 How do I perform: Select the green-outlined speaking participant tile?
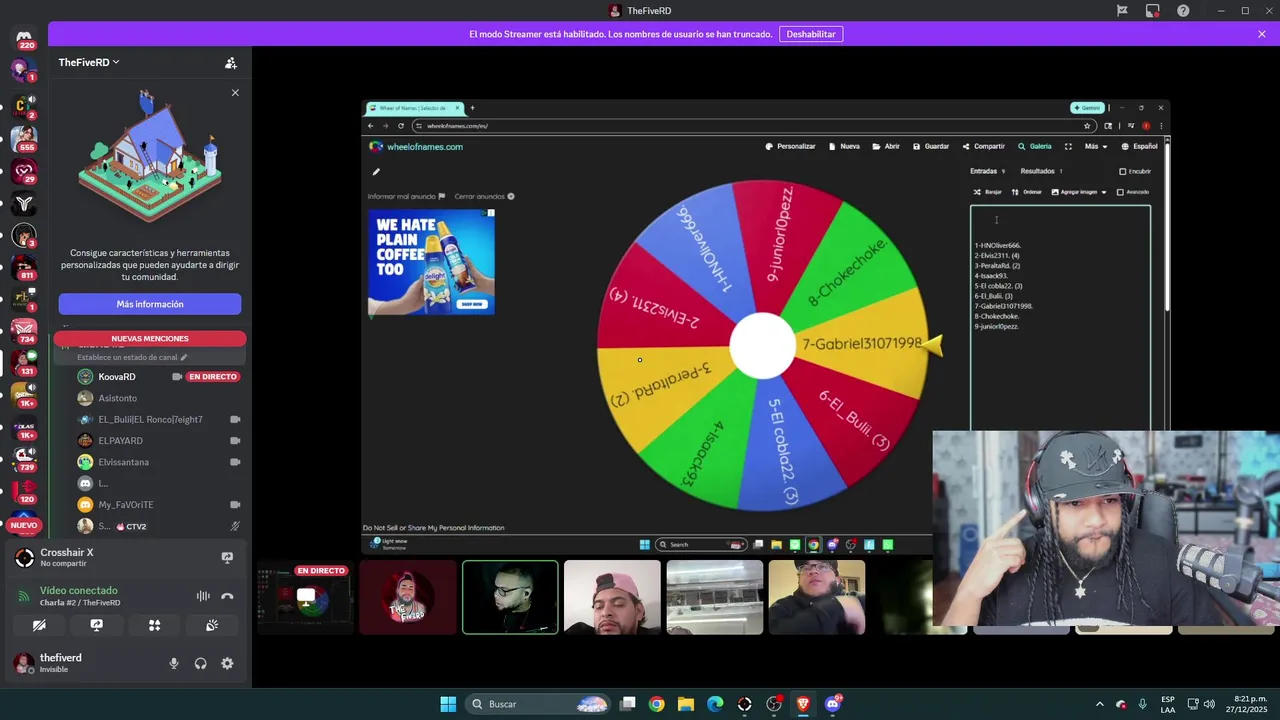click(x=510, y=598)
